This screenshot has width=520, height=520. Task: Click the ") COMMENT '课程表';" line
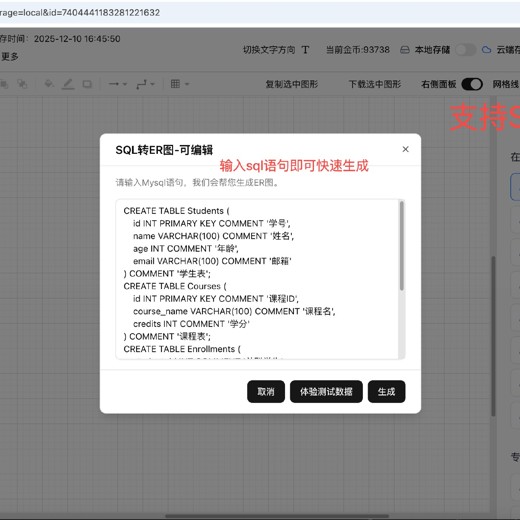click(167, 336)
